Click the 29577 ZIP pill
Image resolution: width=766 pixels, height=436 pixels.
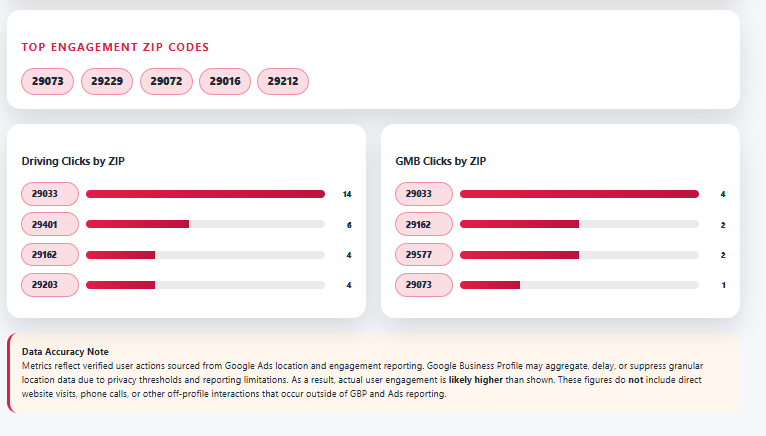pyautogui.click(x=425, y=255)
